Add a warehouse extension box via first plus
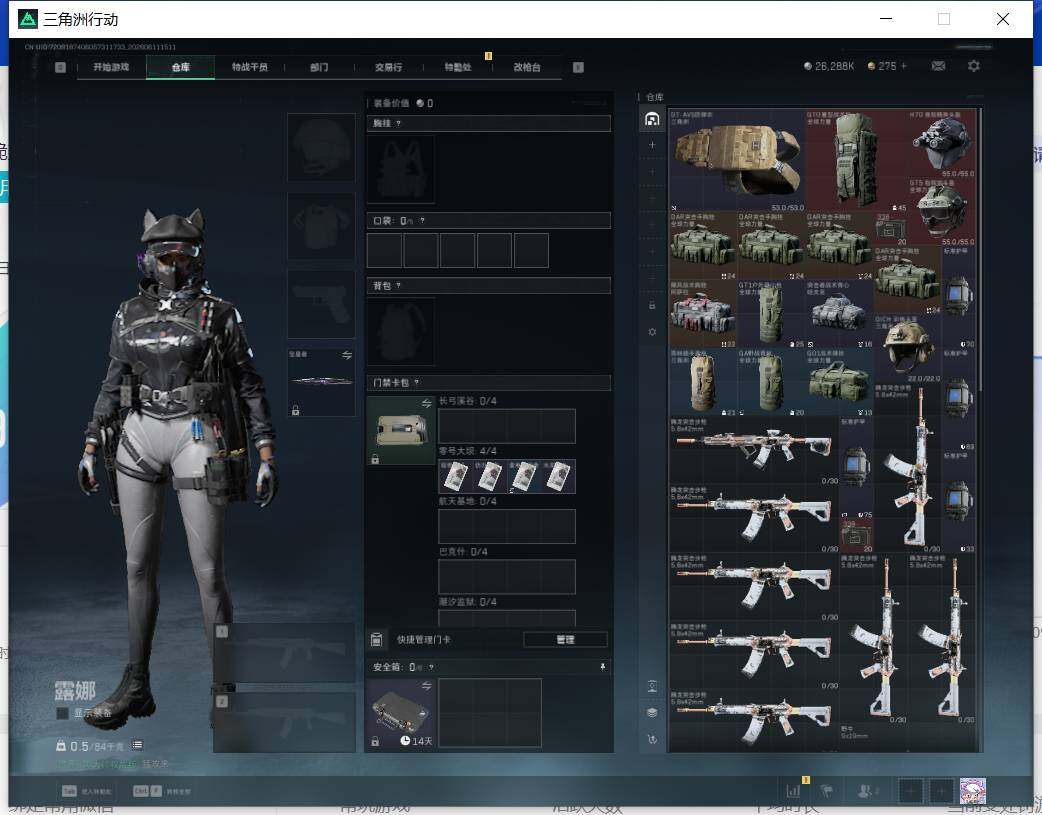 pos(652,145)
